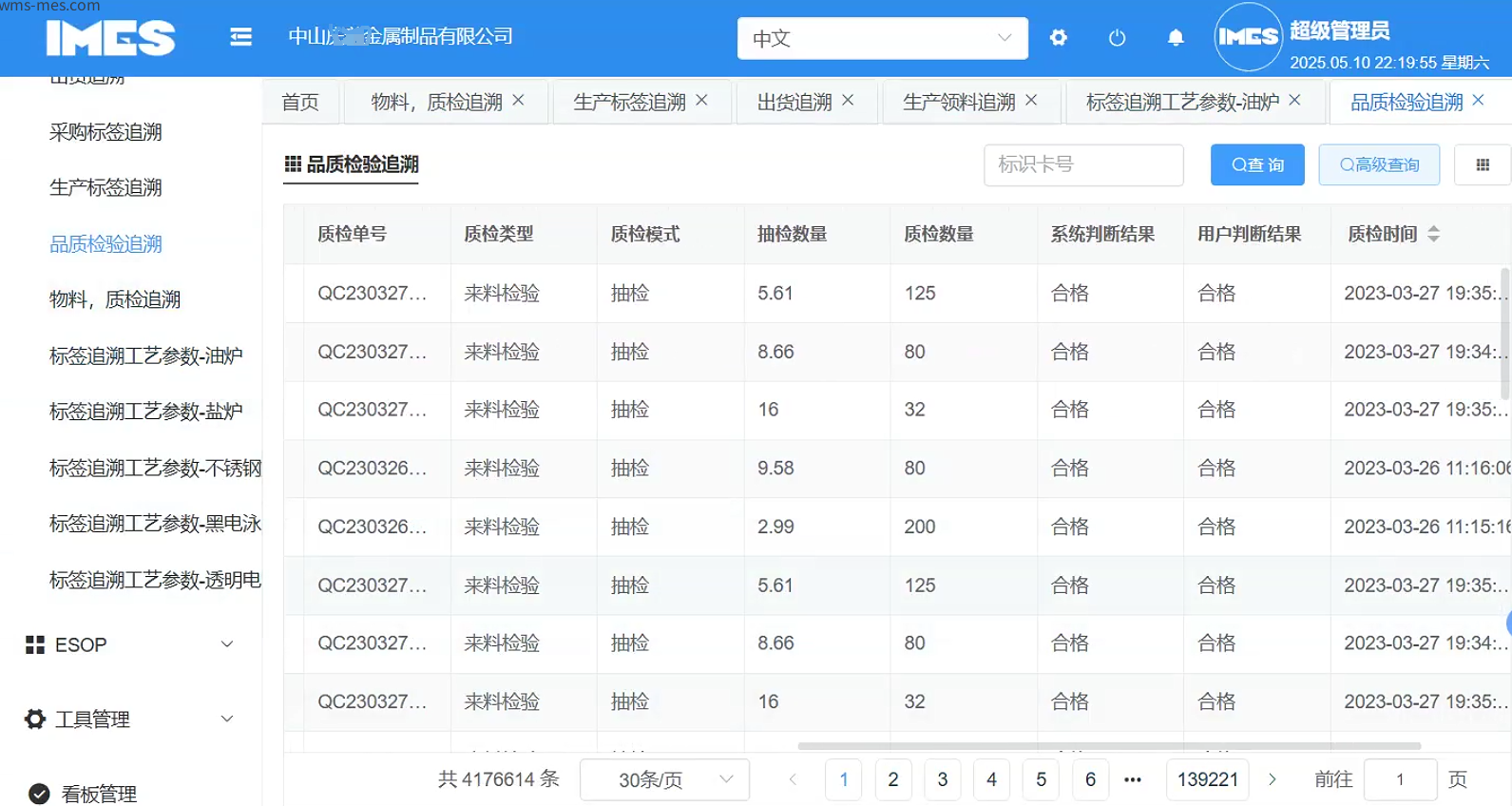Click the go-to page number input
The image size is (1512, 806).
[1400, 779]
